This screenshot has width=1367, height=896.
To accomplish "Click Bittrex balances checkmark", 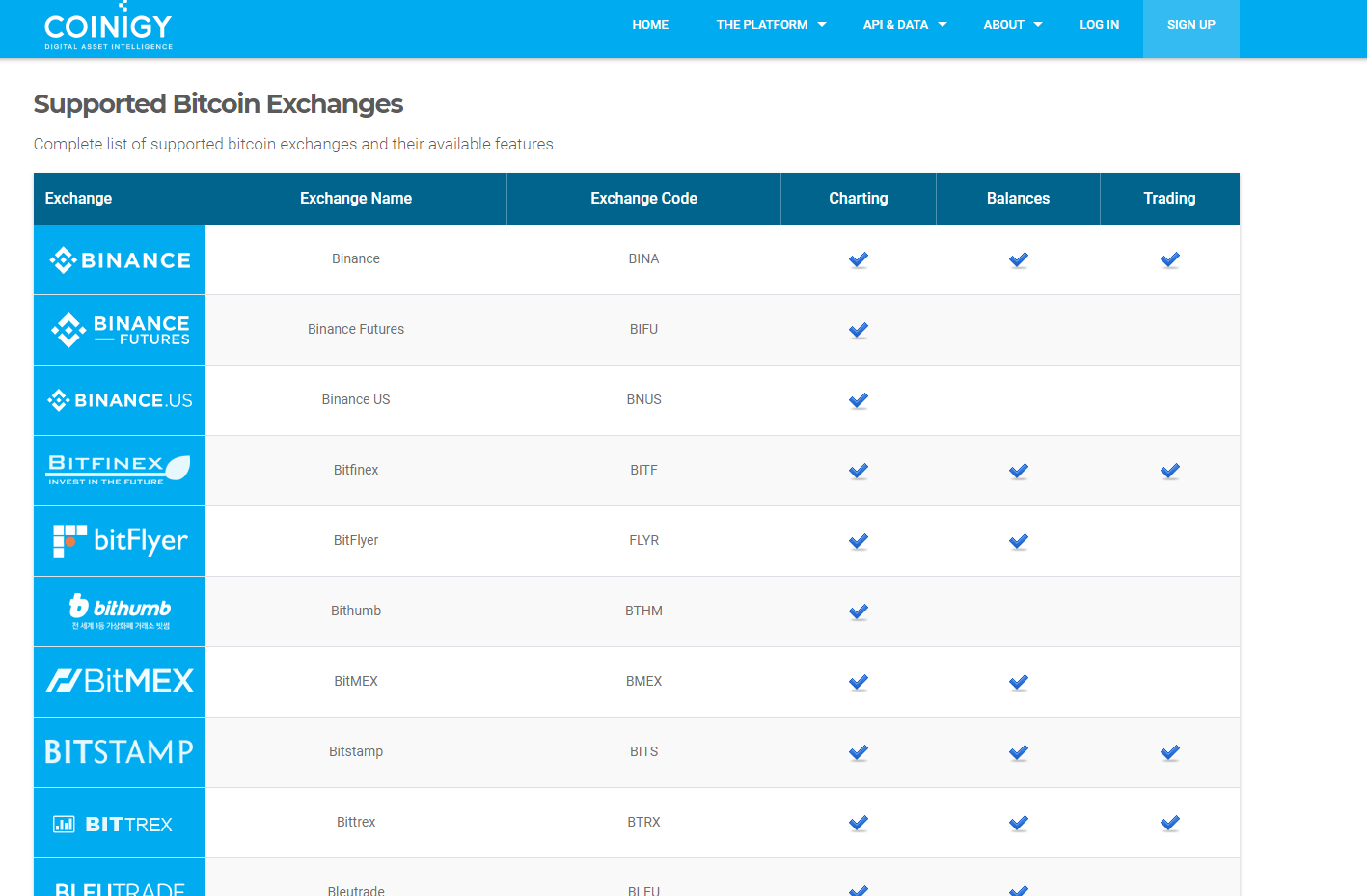I will pos(1019,823).
